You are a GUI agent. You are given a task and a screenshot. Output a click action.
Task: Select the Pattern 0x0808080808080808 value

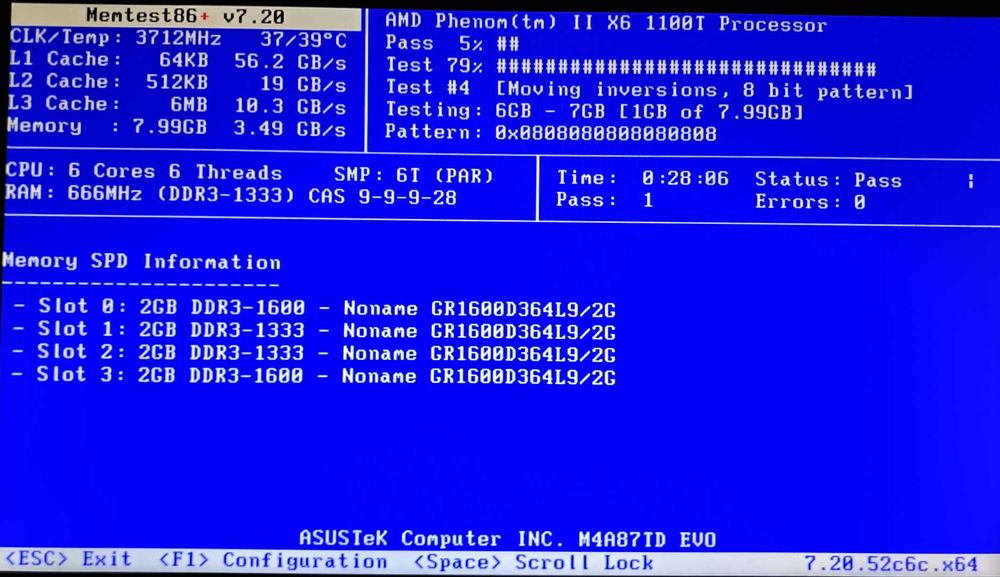coord(606,133)
